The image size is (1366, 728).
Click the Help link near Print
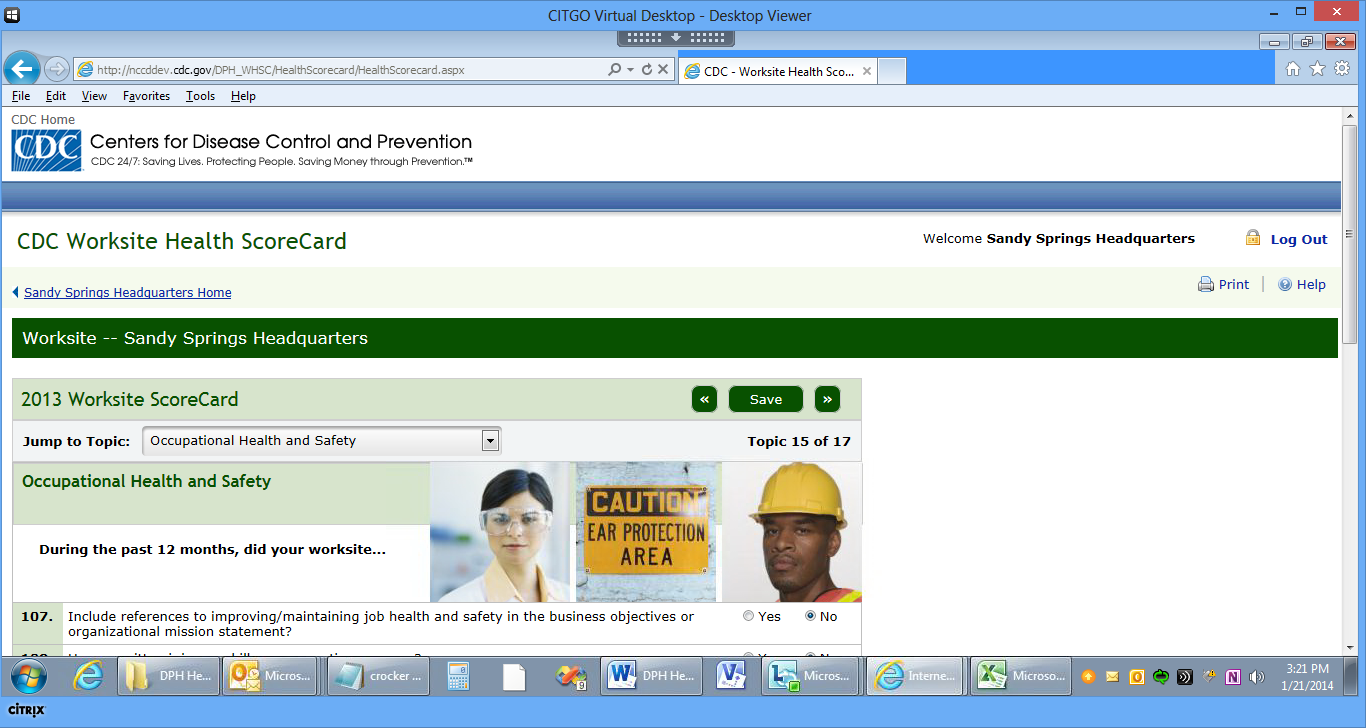click(1311, 284)
